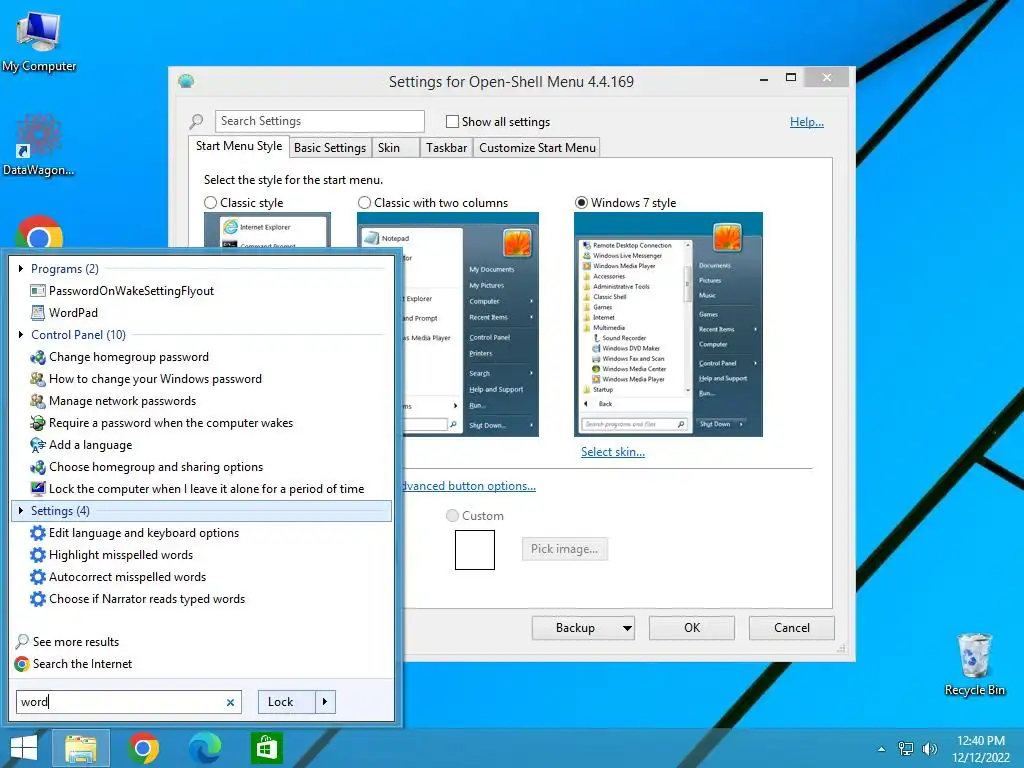Click the Windows 7 style preview thumbnail

coord(668,325)
